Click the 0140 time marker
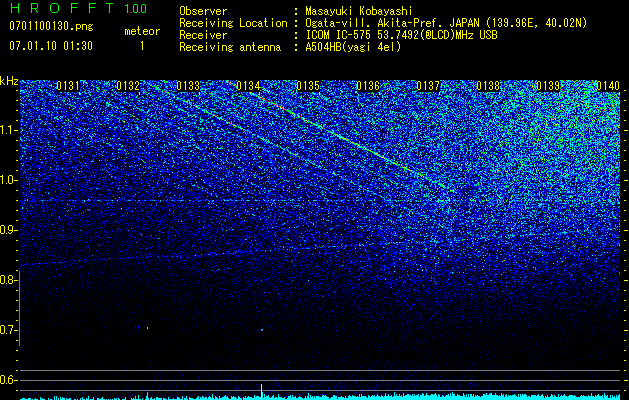The image size is (629, 400). 608,86
